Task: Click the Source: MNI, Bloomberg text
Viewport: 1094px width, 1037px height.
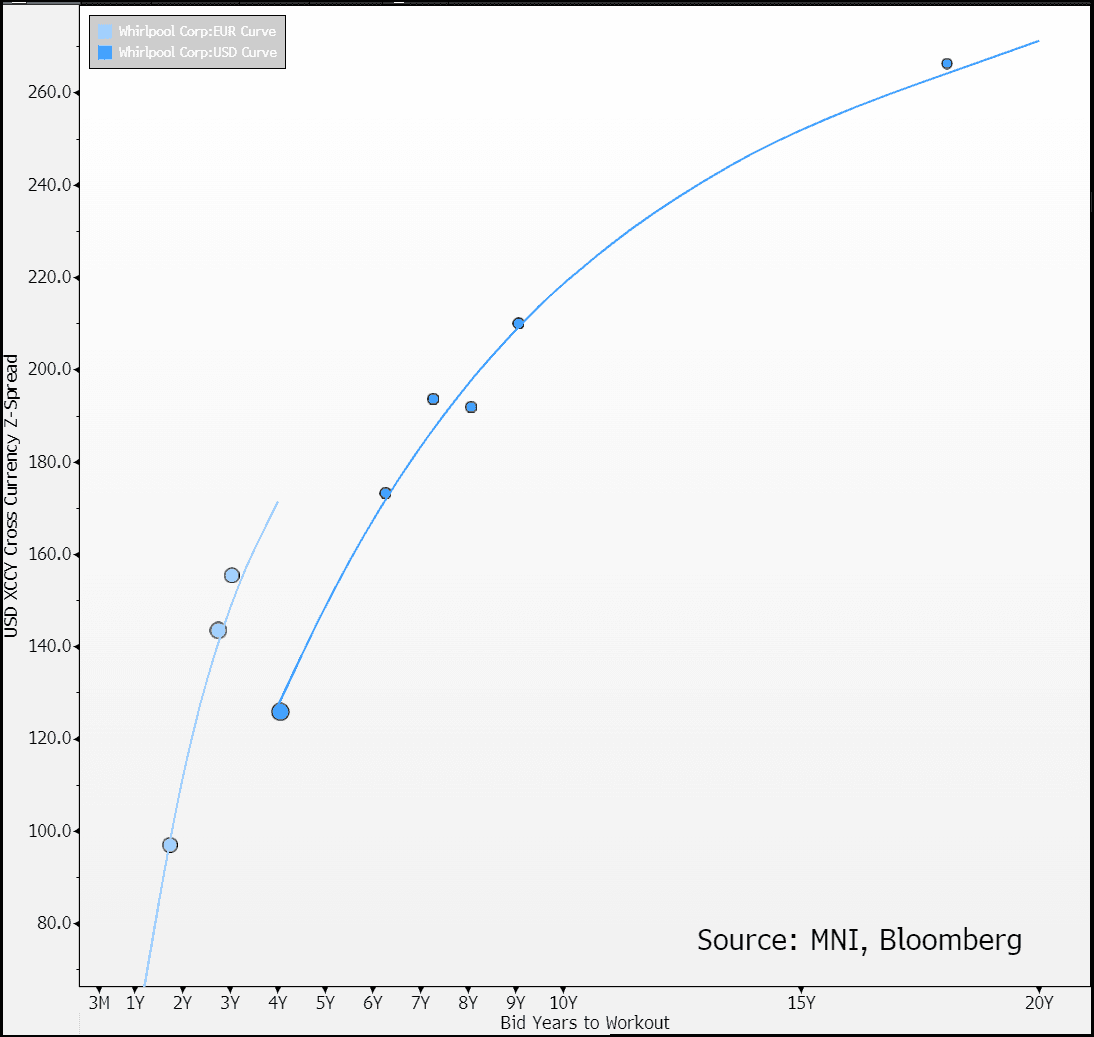Action: [860, 940]
